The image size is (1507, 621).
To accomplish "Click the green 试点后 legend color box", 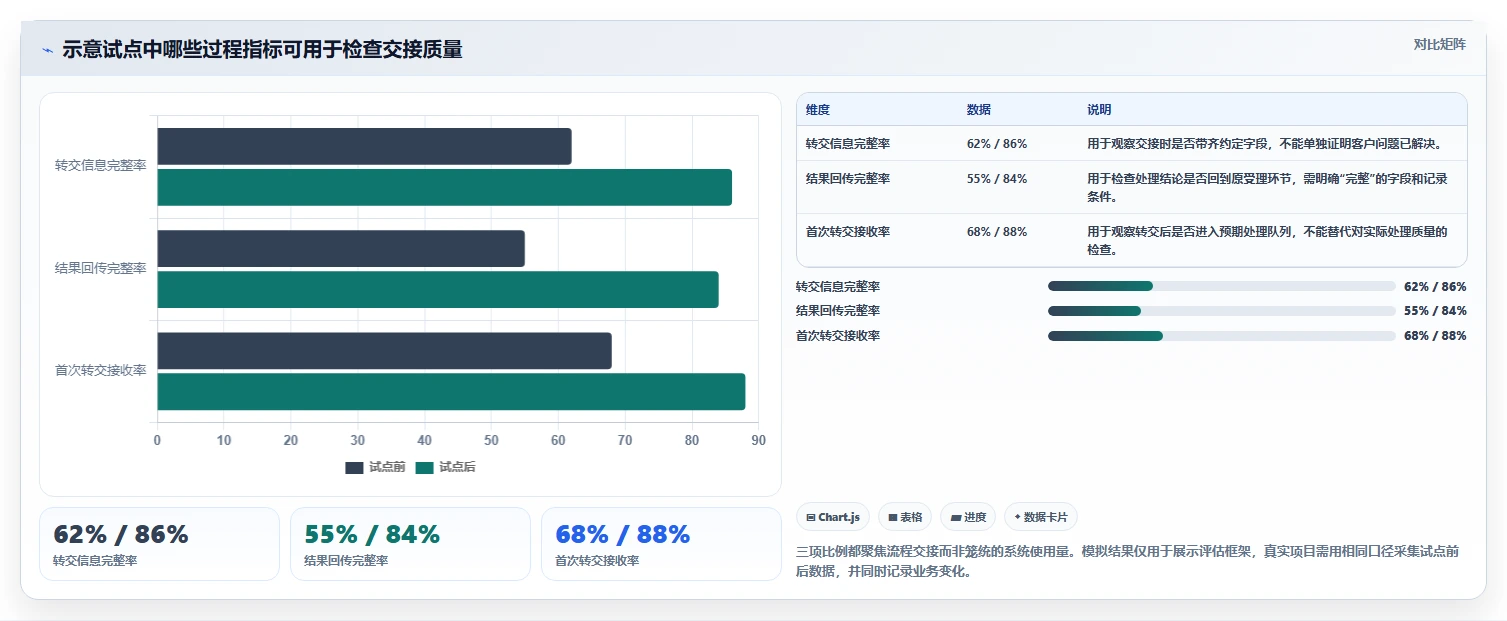I will point(424,468).
